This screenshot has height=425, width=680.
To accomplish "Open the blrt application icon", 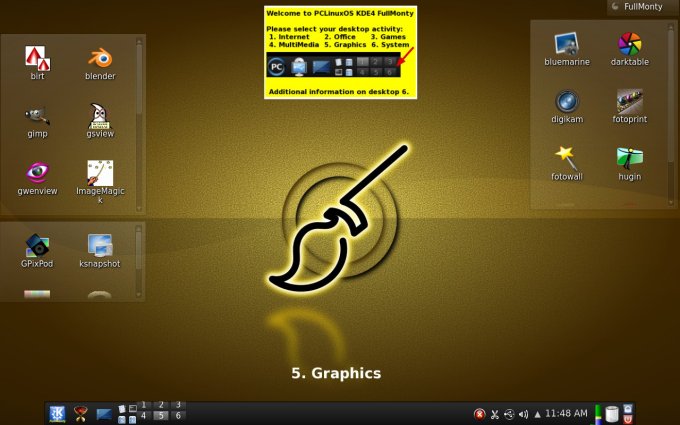I will [38, 58].
